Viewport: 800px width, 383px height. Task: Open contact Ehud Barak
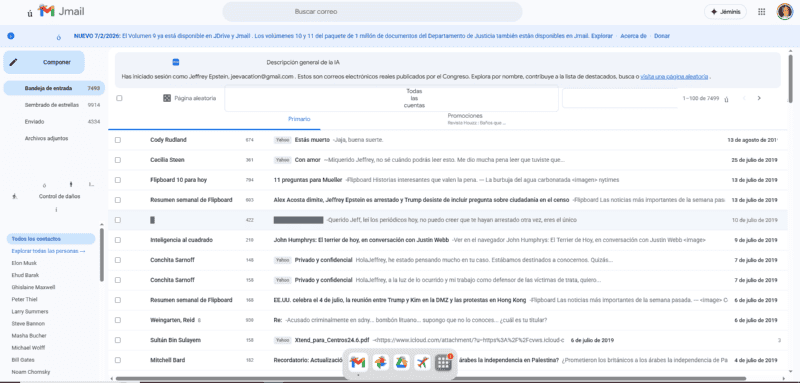24,275
